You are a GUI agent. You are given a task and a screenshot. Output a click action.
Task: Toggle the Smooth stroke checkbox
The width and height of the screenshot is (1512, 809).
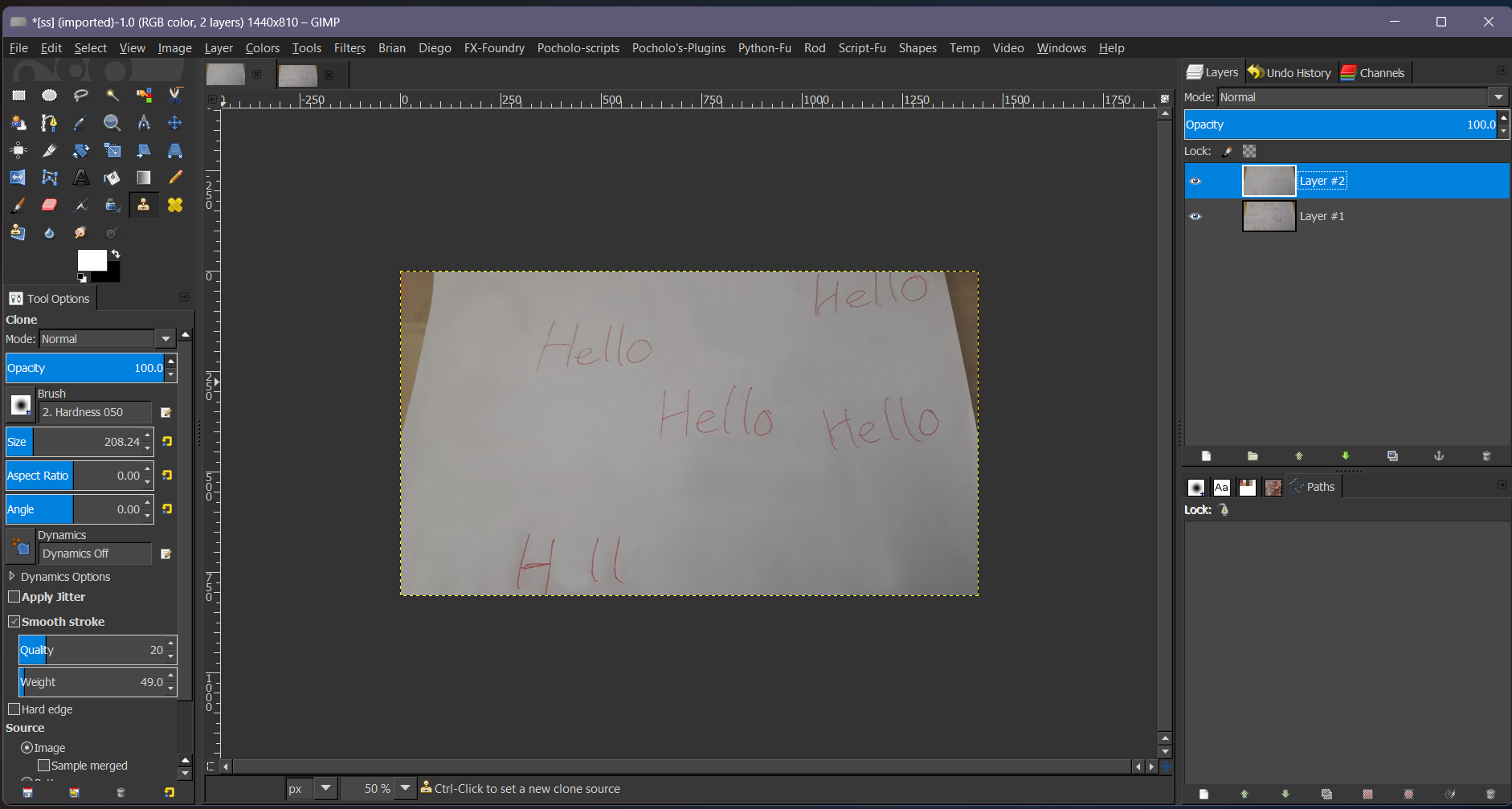[x=14, y=622]
